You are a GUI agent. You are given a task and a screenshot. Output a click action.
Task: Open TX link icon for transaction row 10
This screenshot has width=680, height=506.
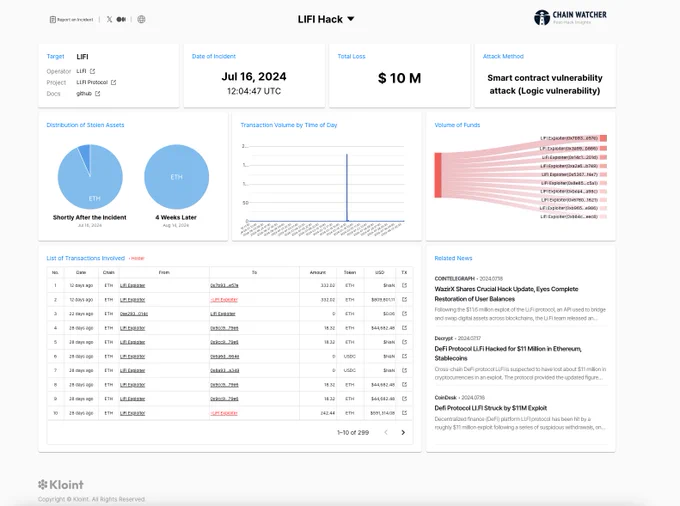tap(404, 413)
